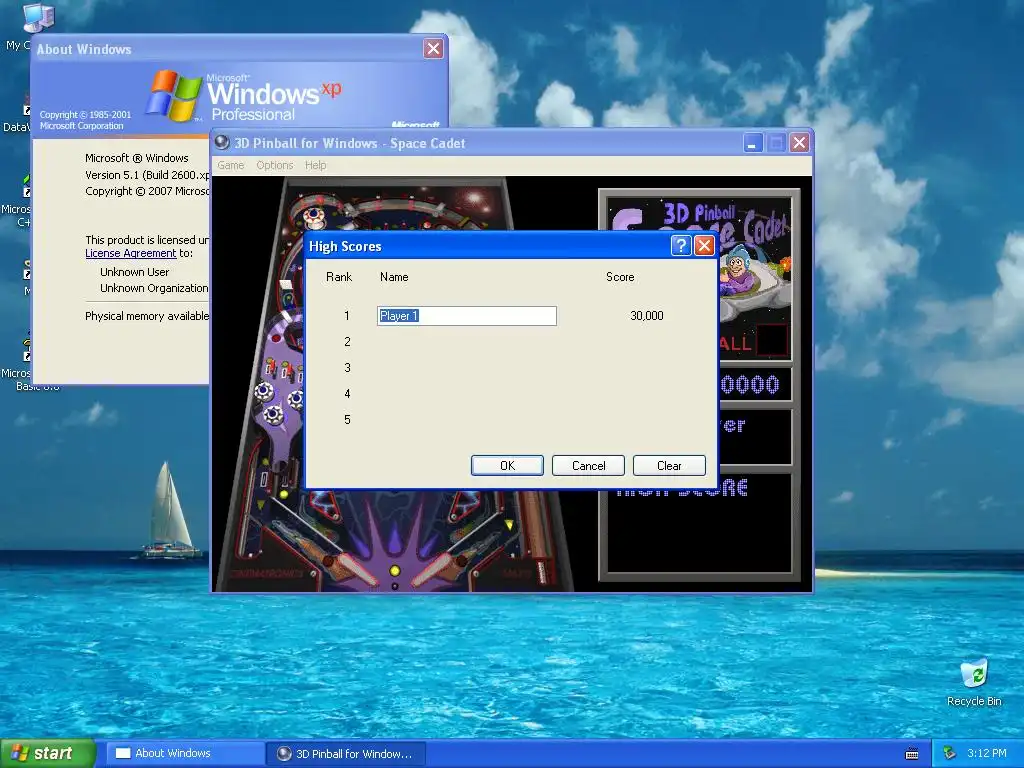Image resolution: width=1024 pixels, height=768 pixels.
Task: Close the 3D Pinball window
Action: point(799,143)
